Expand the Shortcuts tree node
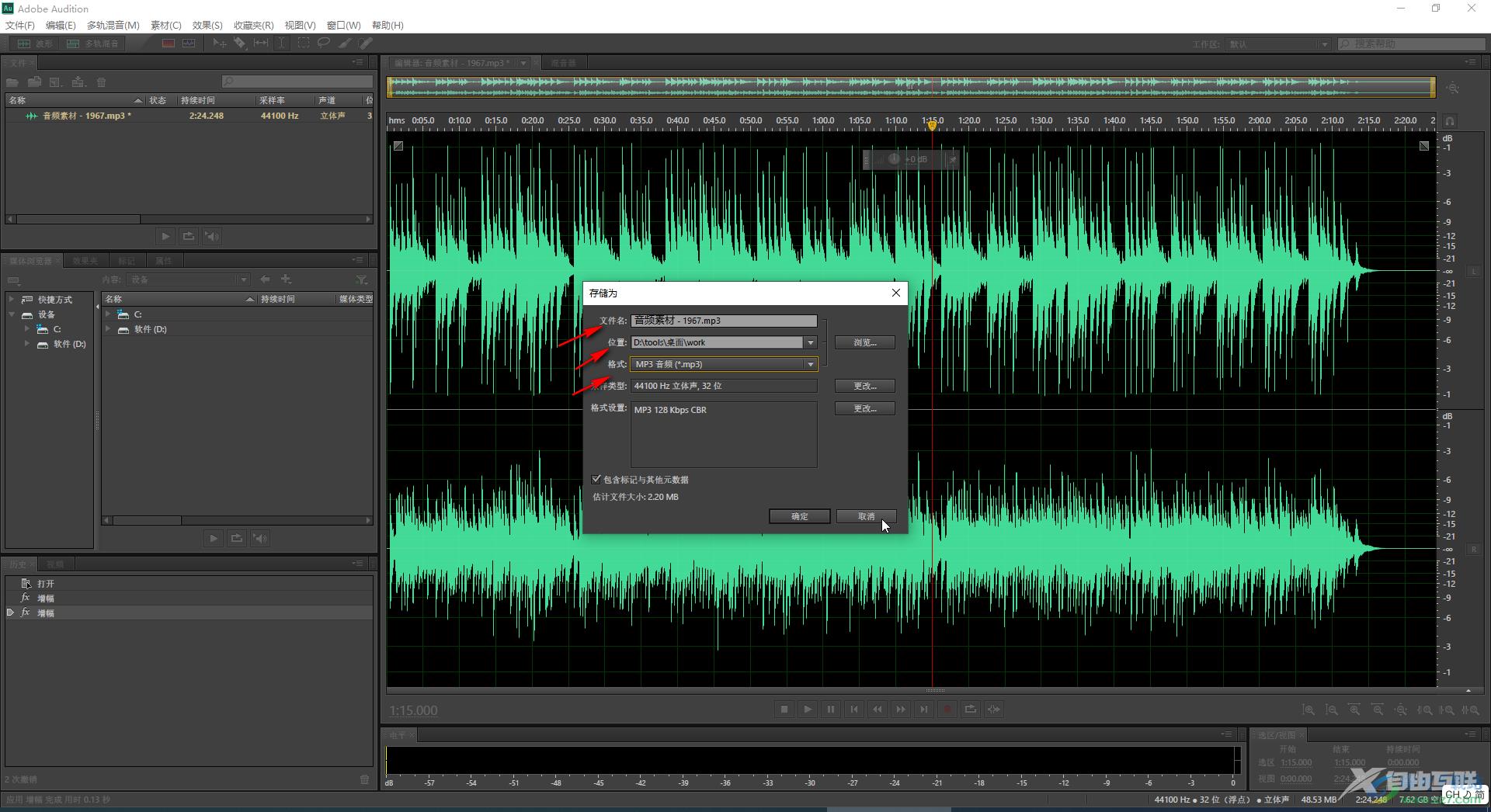Screen dimensions: 1491x812 click(x=12, y=299)
